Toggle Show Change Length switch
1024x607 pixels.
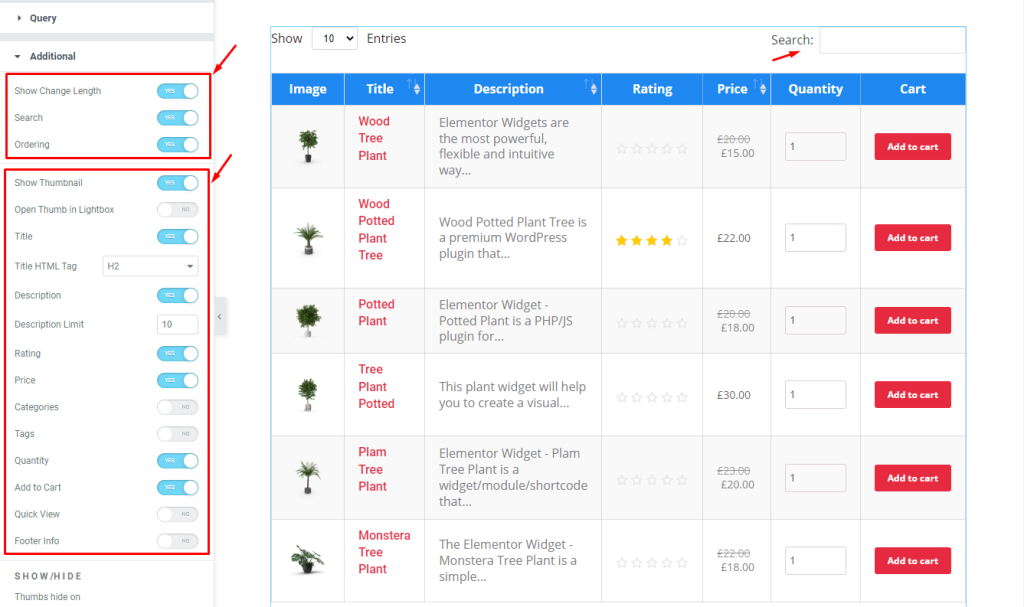point(178,91)
